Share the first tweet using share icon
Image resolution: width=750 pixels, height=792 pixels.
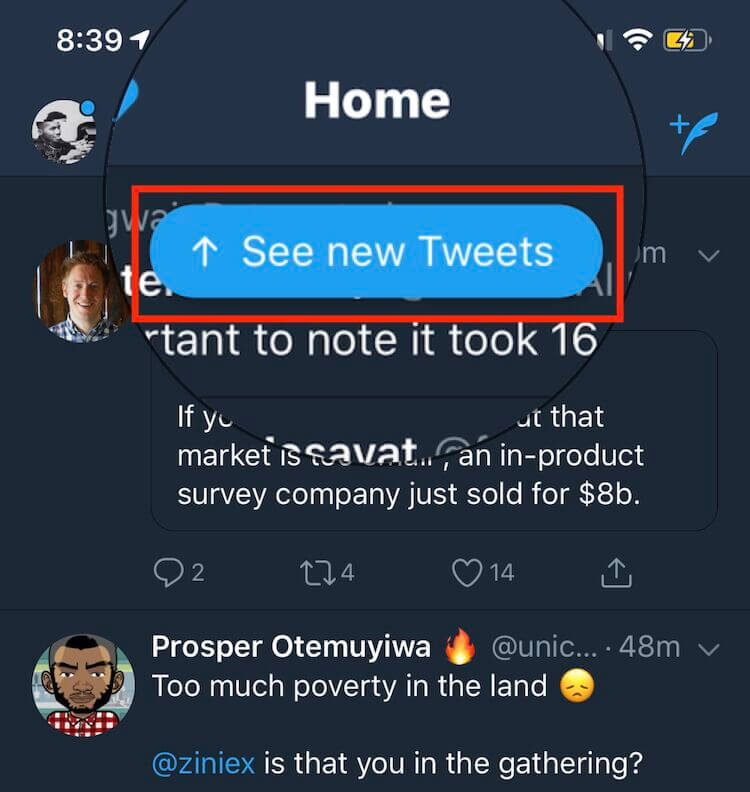(x=616, y=572)
